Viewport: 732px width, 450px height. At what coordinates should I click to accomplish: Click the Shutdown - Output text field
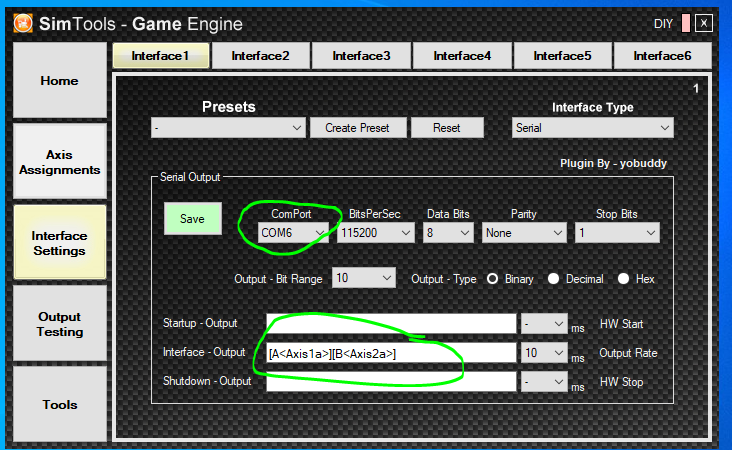[391, 382]
